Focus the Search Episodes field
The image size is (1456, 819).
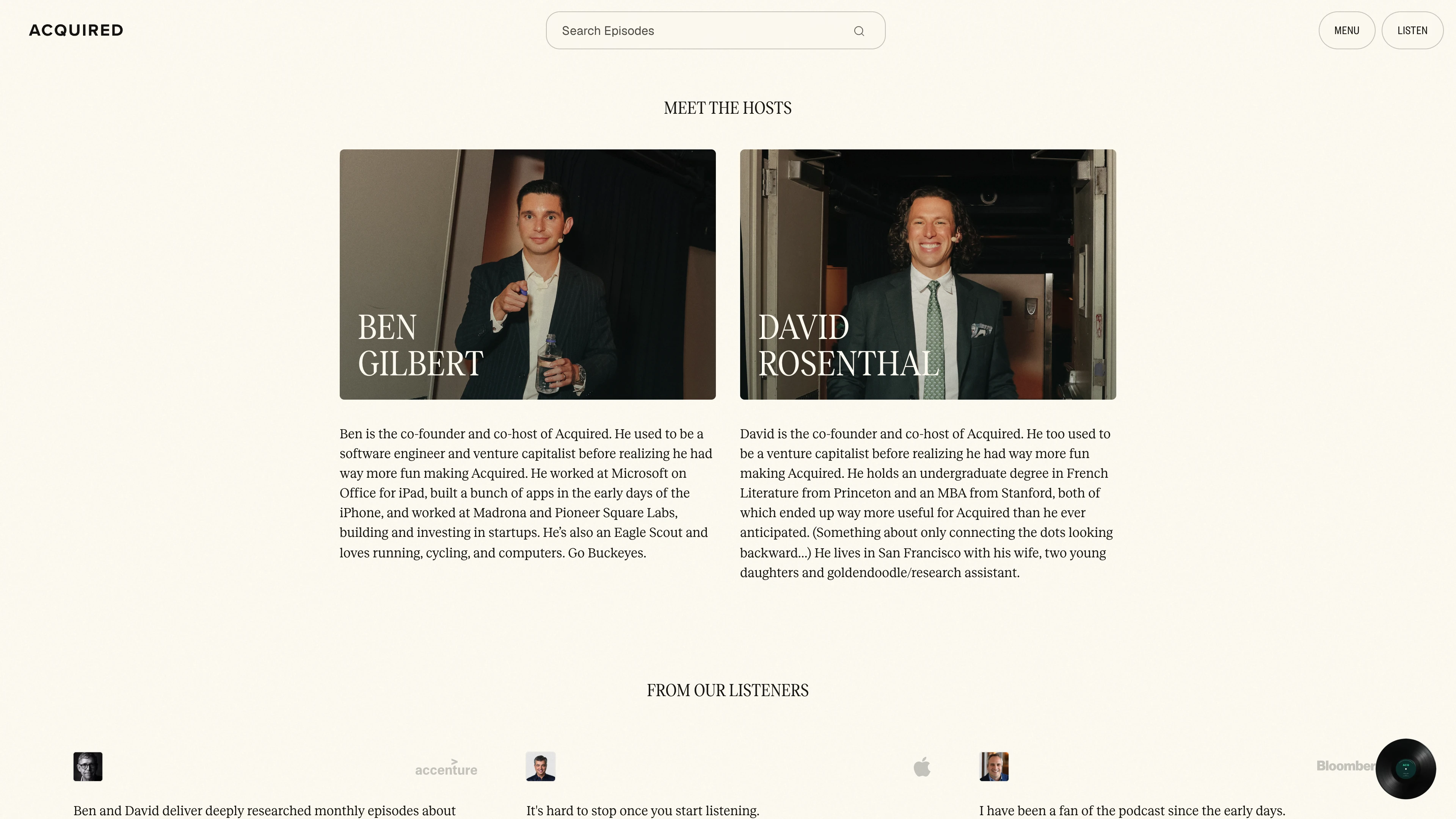coord(715,30)
